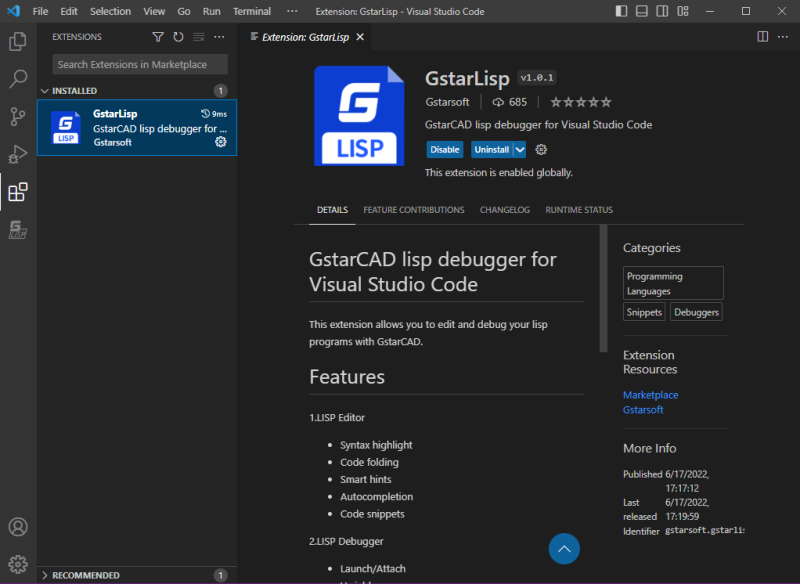
Task: Toggle the secondary side bar layout icon
Action: point(662,11)
